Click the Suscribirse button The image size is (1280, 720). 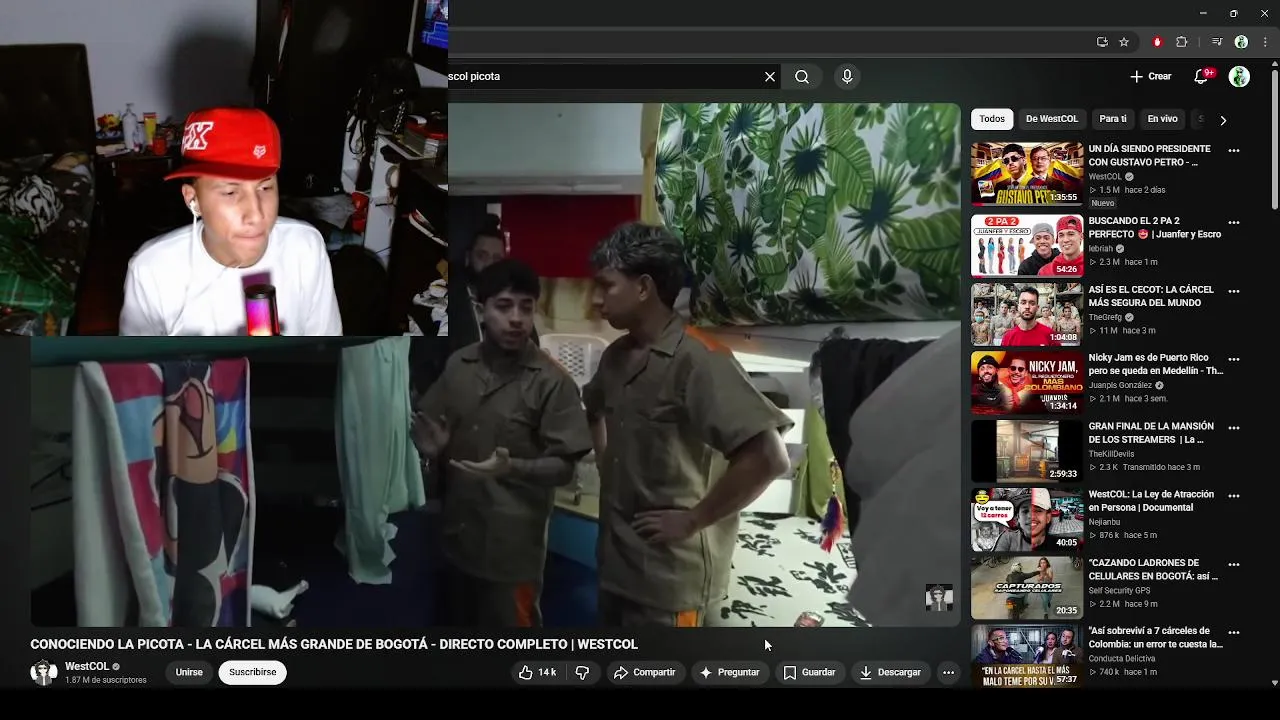tap(253, 672)
